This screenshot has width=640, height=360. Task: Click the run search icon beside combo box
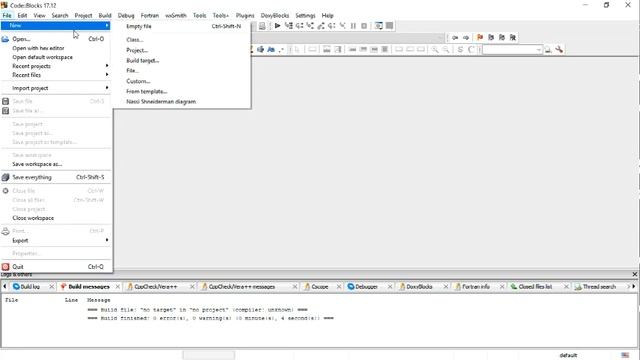548,49
